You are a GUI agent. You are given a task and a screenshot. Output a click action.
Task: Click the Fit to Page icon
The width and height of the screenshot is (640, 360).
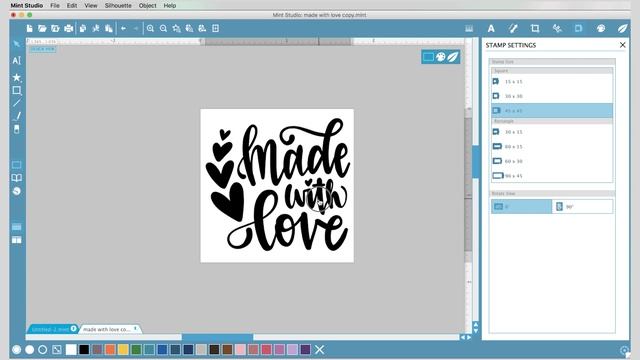[x=216, y=29]
